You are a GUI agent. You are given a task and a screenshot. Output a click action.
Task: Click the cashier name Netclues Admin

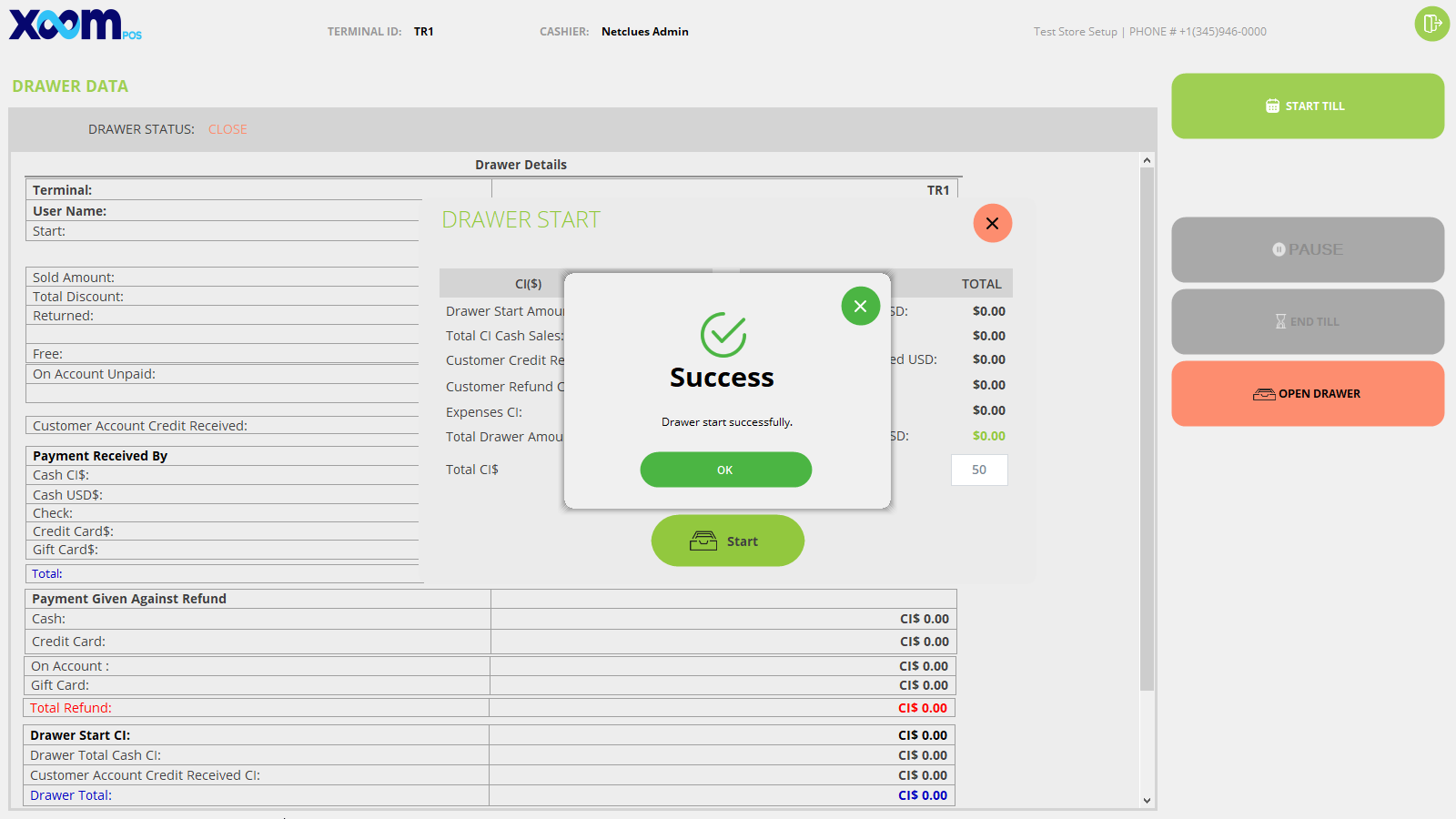click(x=644, y=32)
